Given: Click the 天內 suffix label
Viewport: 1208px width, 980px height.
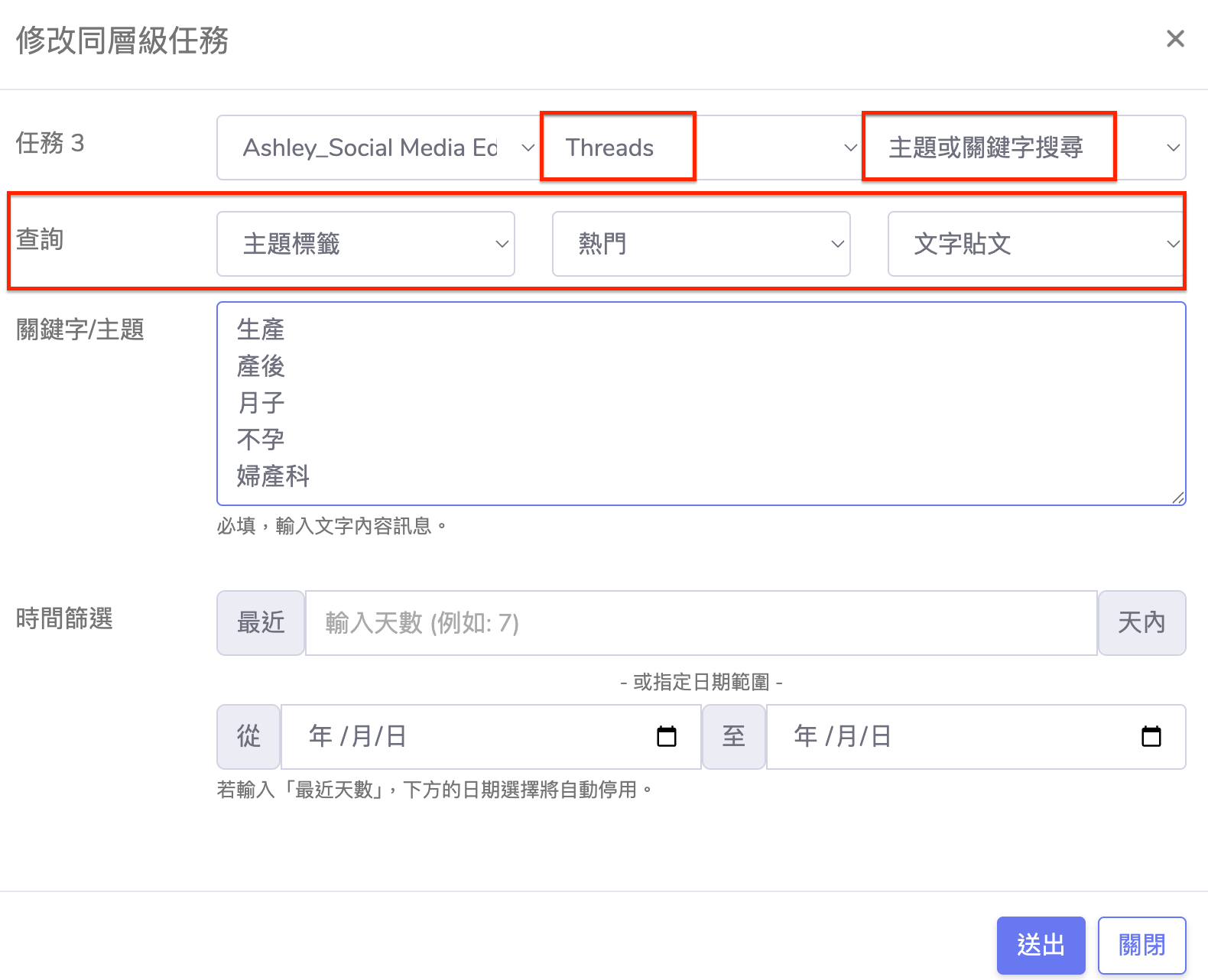Looking at the screenshot, I should pyautogui.click(x=1141, y=623).
